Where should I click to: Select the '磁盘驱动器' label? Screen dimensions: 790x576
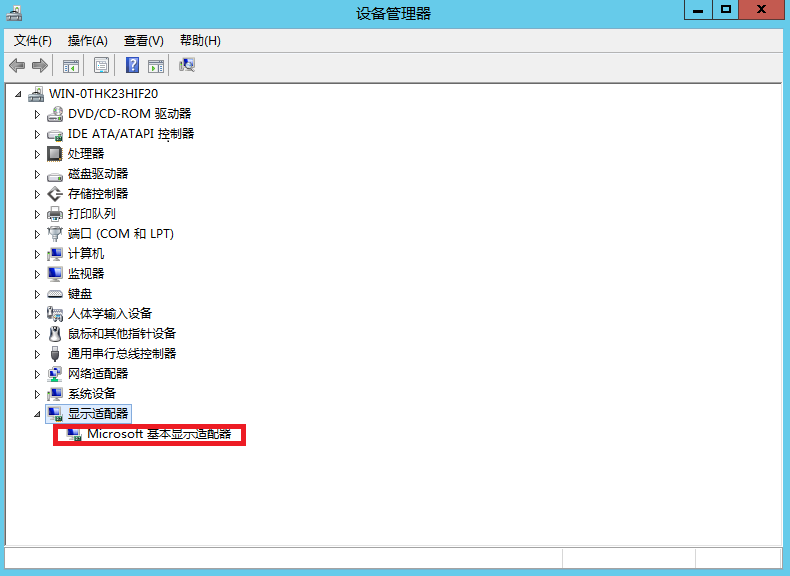click(x=98, y=174)
